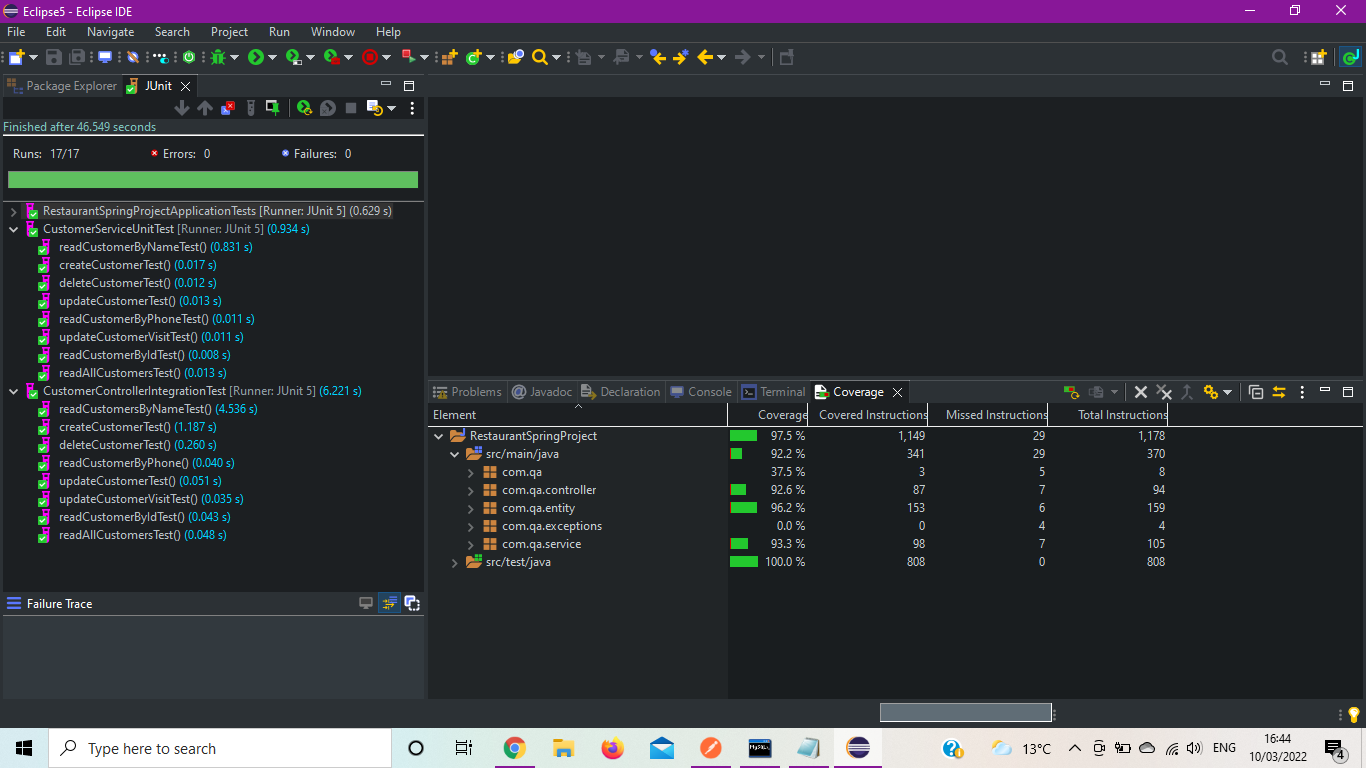The height and width of the screenshot is (768, 1366).
Task: Click the green JUnit progress bar
Action: tap(213, 180)
